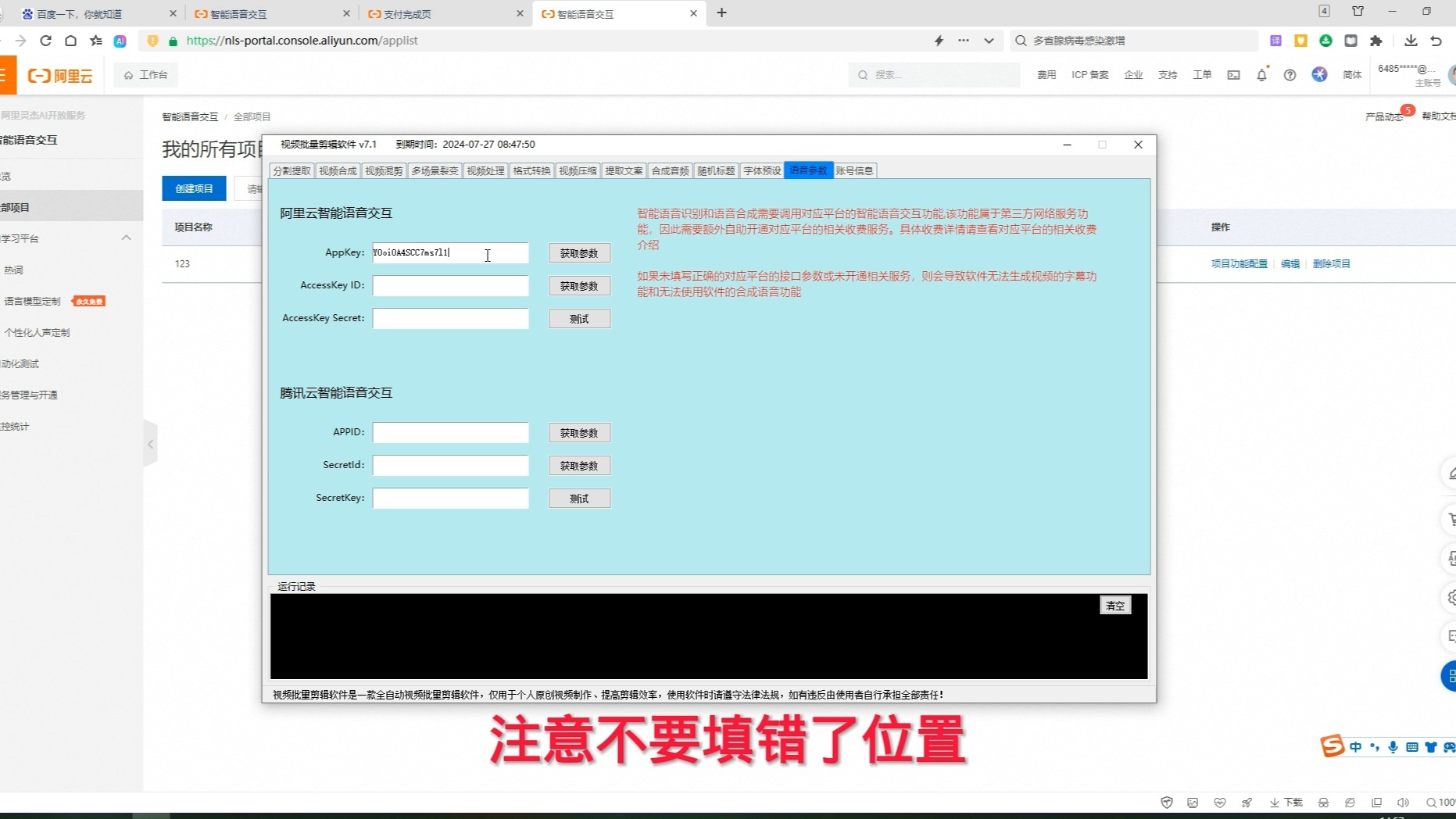Click 获取参数 button next to APPID

pyautogui.click(x=579, y=433)
